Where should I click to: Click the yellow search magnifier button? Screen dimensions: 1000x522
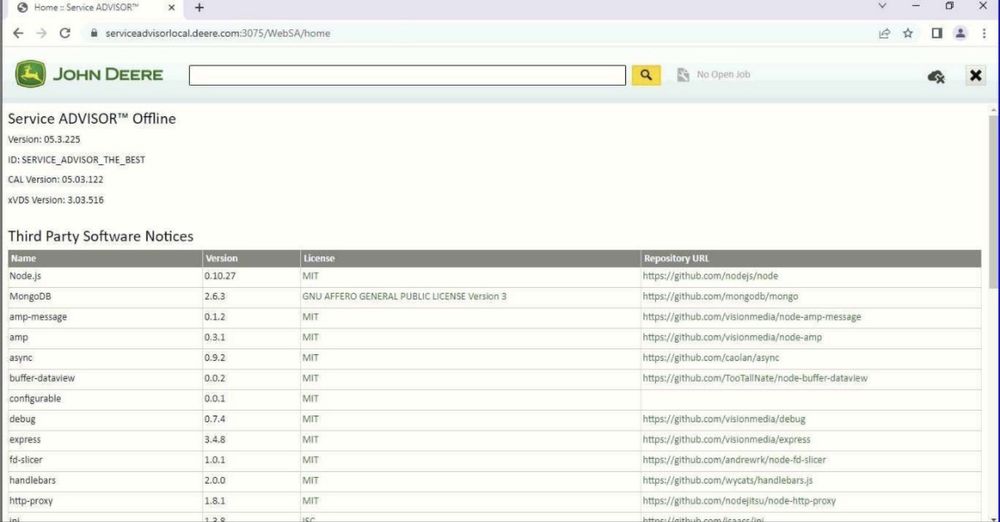point(645,75)
